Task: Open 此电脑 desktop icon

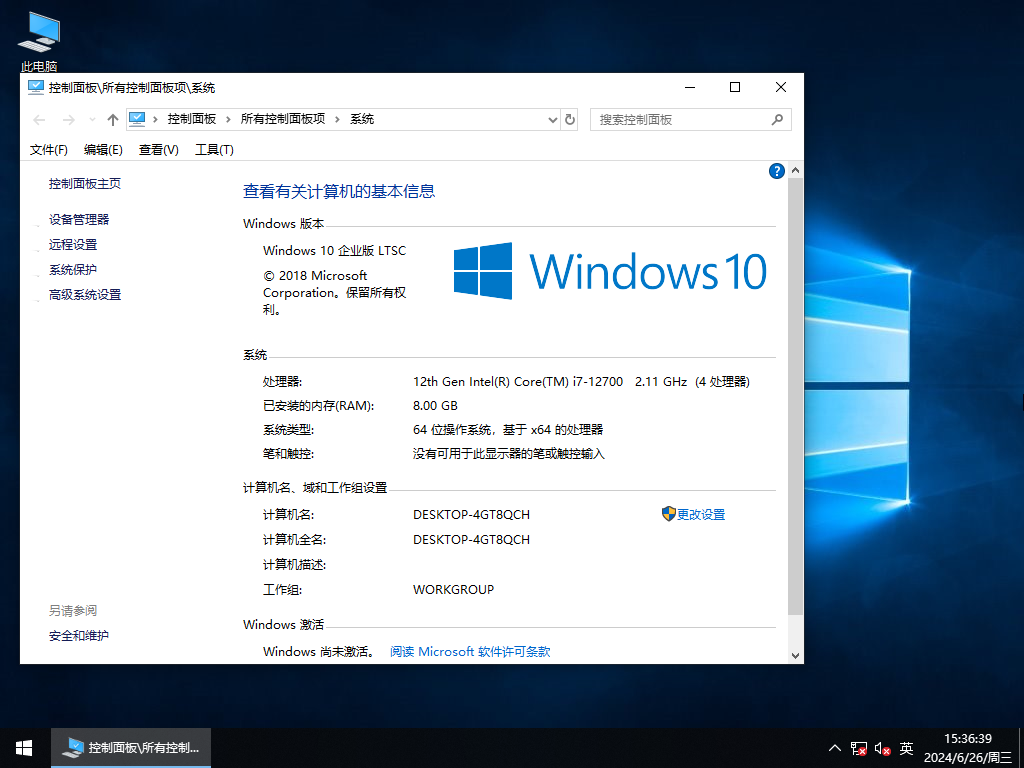Action: (38, 33)
